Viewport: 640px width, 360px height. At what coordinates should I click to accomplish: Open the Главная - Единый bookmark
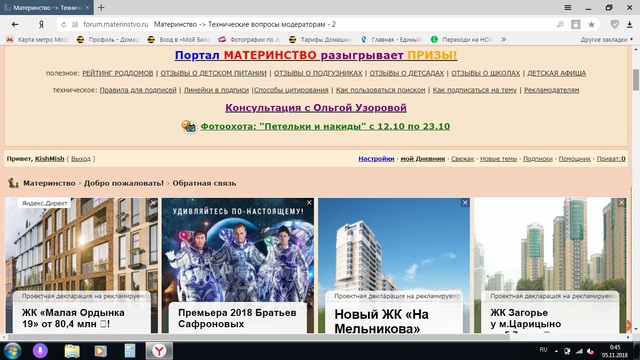pos(391,40)
